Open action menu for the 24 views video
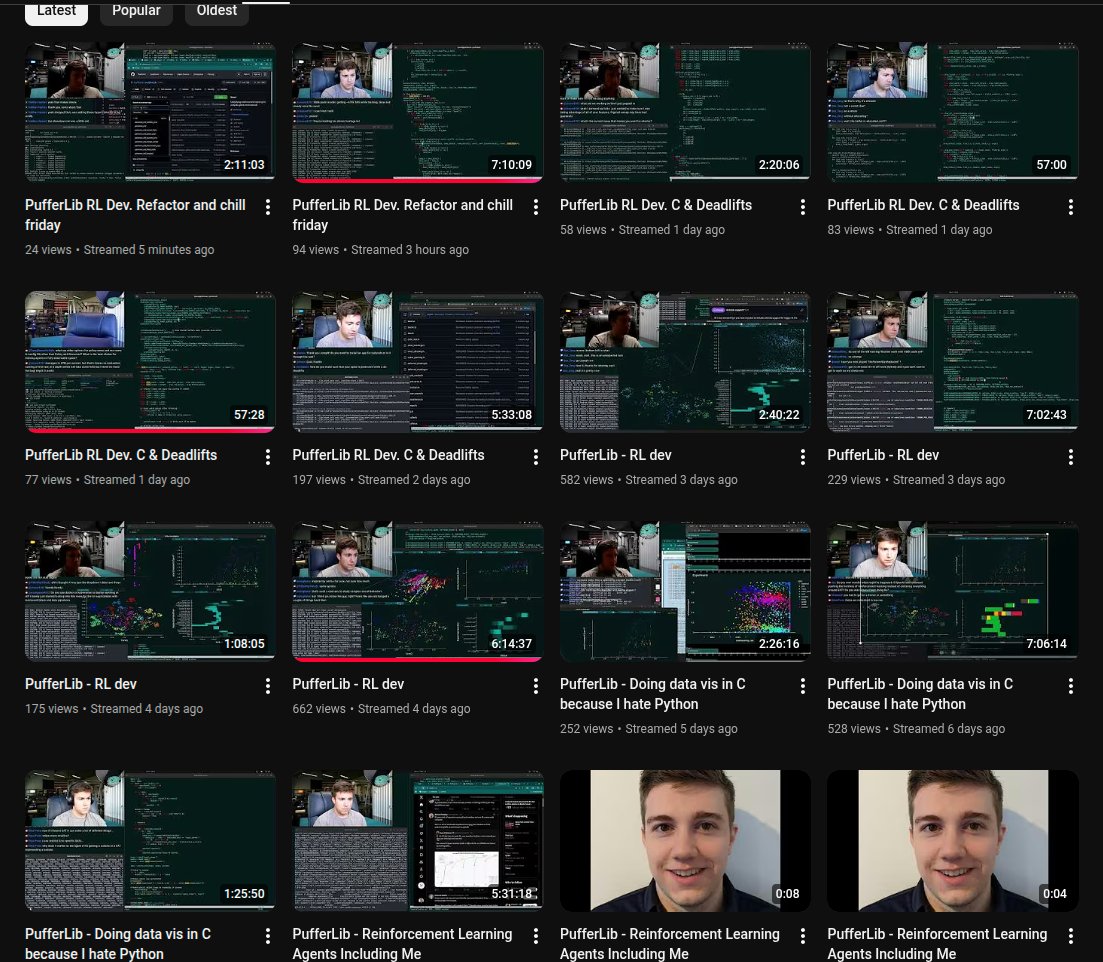This screenshot has height=962, width=1103. (x=268, y=207)
